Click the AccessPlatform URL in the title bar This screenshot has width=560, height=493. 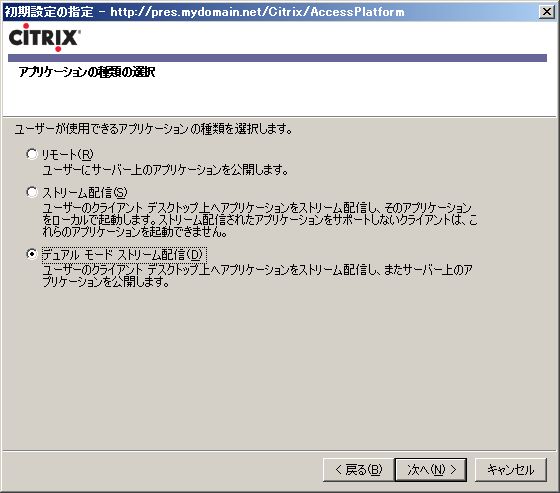point(258,12)
